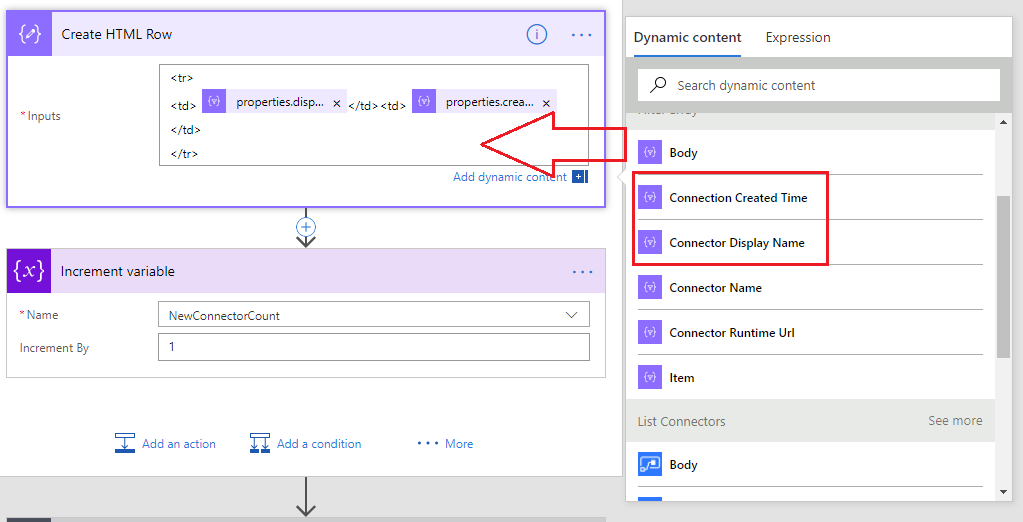The width and height of the screenshot is (1023, 522).
Task: Click the info icon on Create HTML Row
Action: coord(537,34)
